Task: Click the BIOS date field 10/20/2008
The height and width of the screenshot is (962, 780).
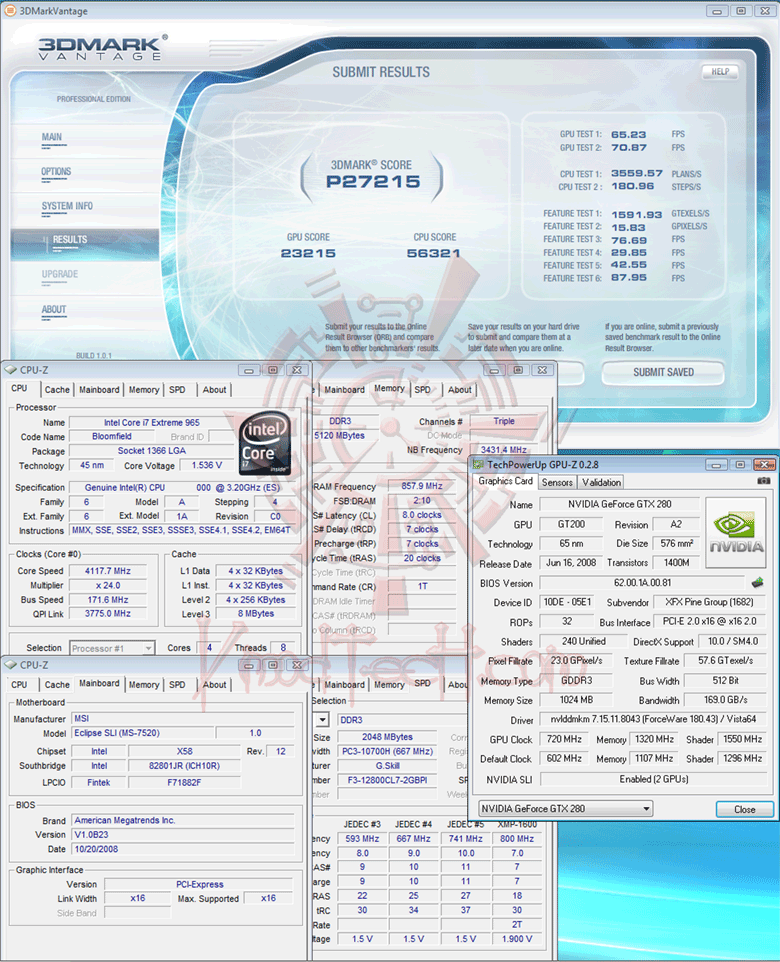Action: point(183,850)
